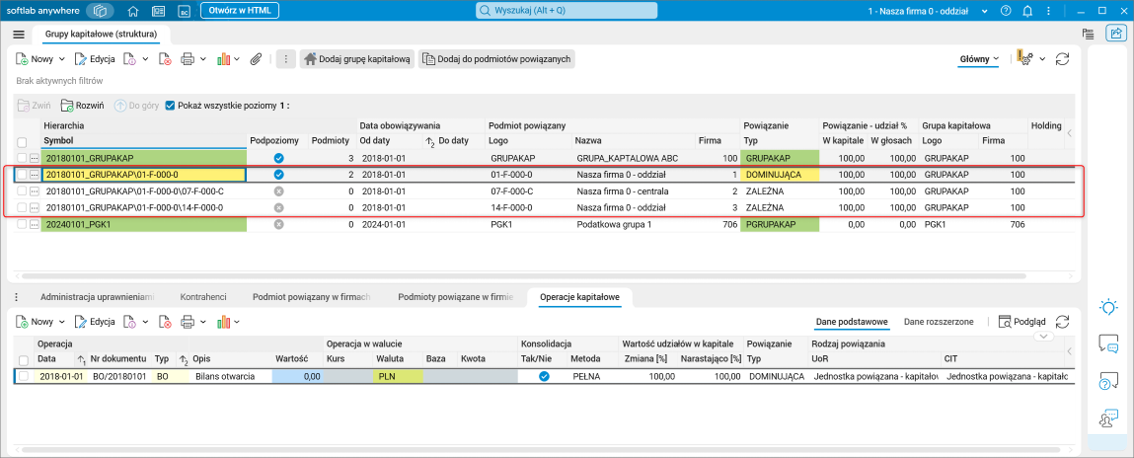
Task: Tick the select-all checkbox in lower grid
Action: point(23,360)
